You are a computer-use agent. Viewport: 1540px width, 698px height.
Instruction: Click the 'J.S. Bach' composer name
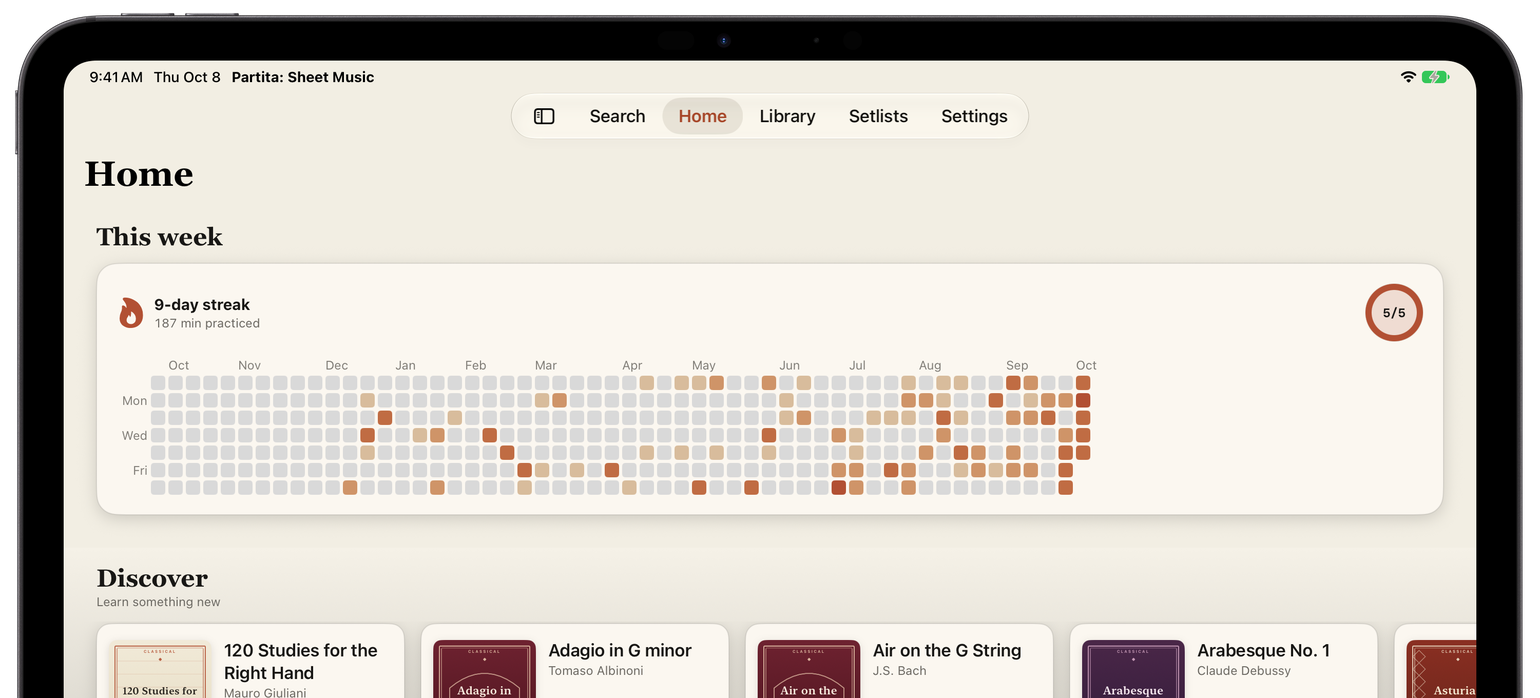coord(899,671)
